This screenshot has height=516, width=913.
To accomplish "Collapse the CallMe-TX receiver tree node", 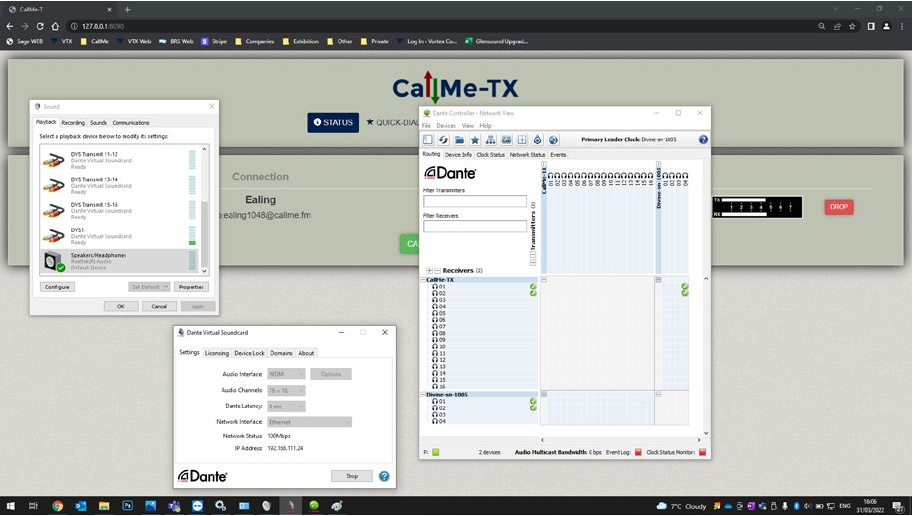I will pos(423,280).
